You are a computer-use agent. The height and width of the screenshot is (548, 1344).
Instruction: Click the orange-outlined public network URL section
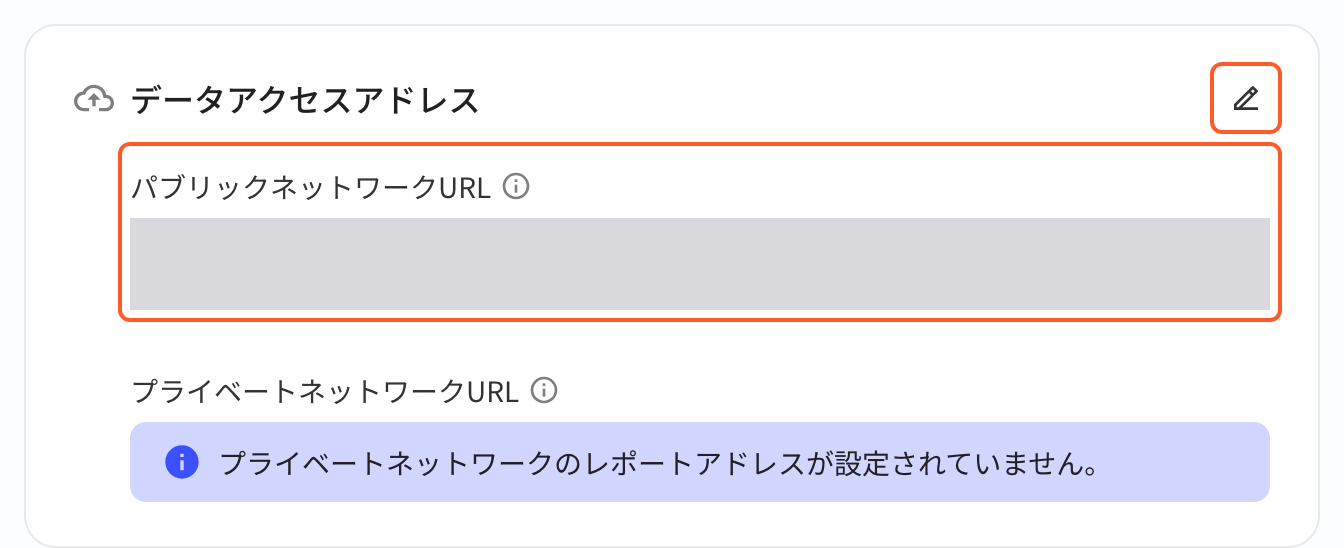point(700,233)
